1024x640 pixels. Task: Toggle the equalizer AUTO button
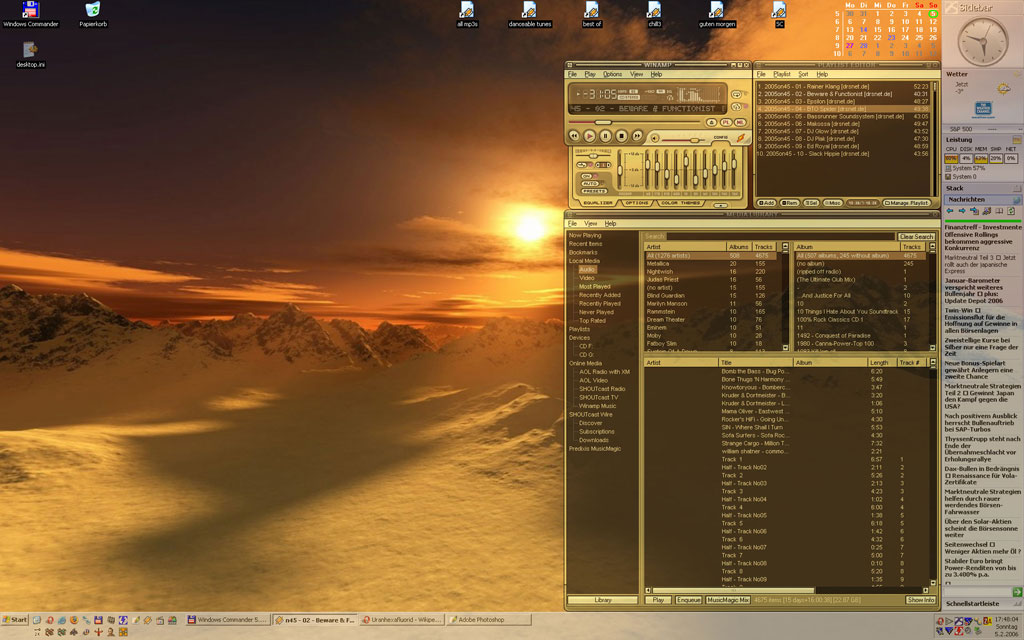click(x=592, y=183)
